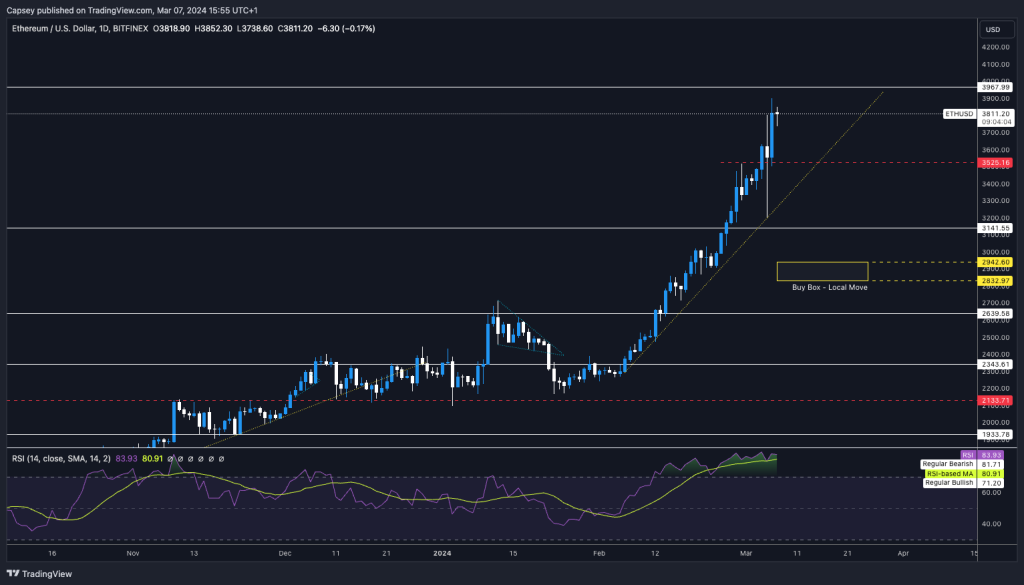Click the red 2133.71 price label
Viewport: 1024px width, 585px height.
point(993,400)
